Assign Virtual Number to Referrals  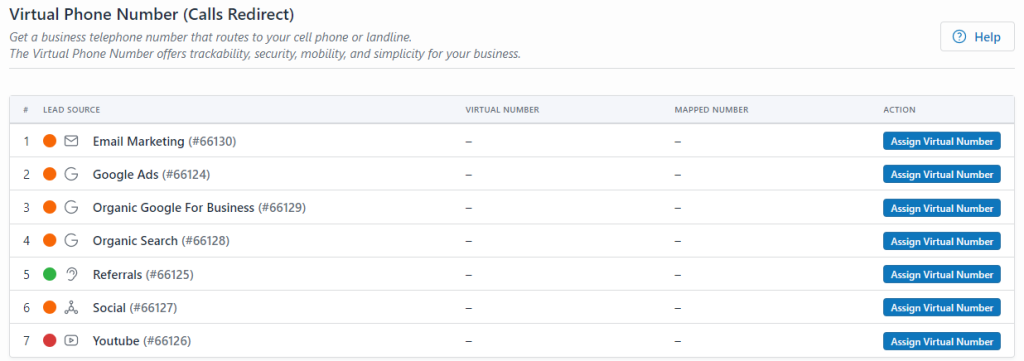(942, 275)
